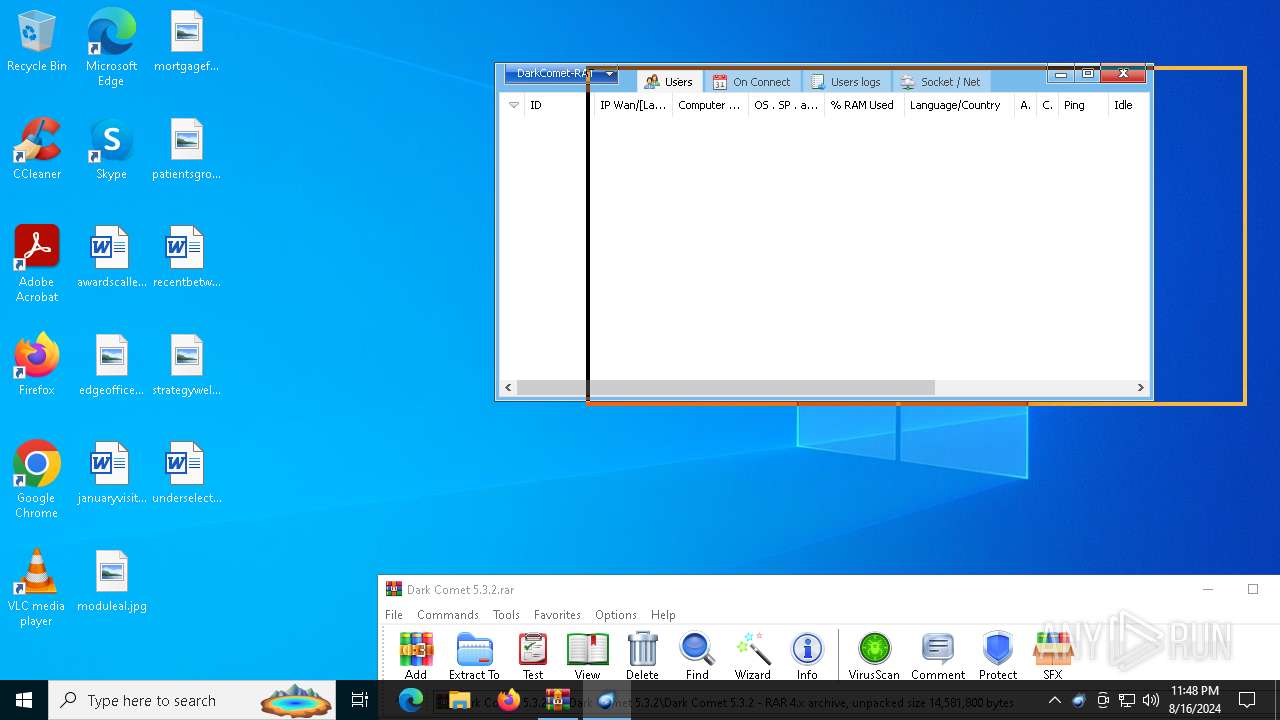Open the Users logs tab
Screen dimensions: 1280x720
pyautogui.click(x=845, y=82)
